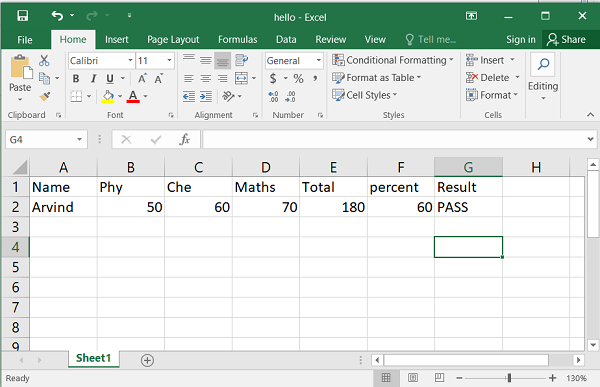Open the font size 11 dropdown
Screen dimensions: 600x387
tap(169, 60)
